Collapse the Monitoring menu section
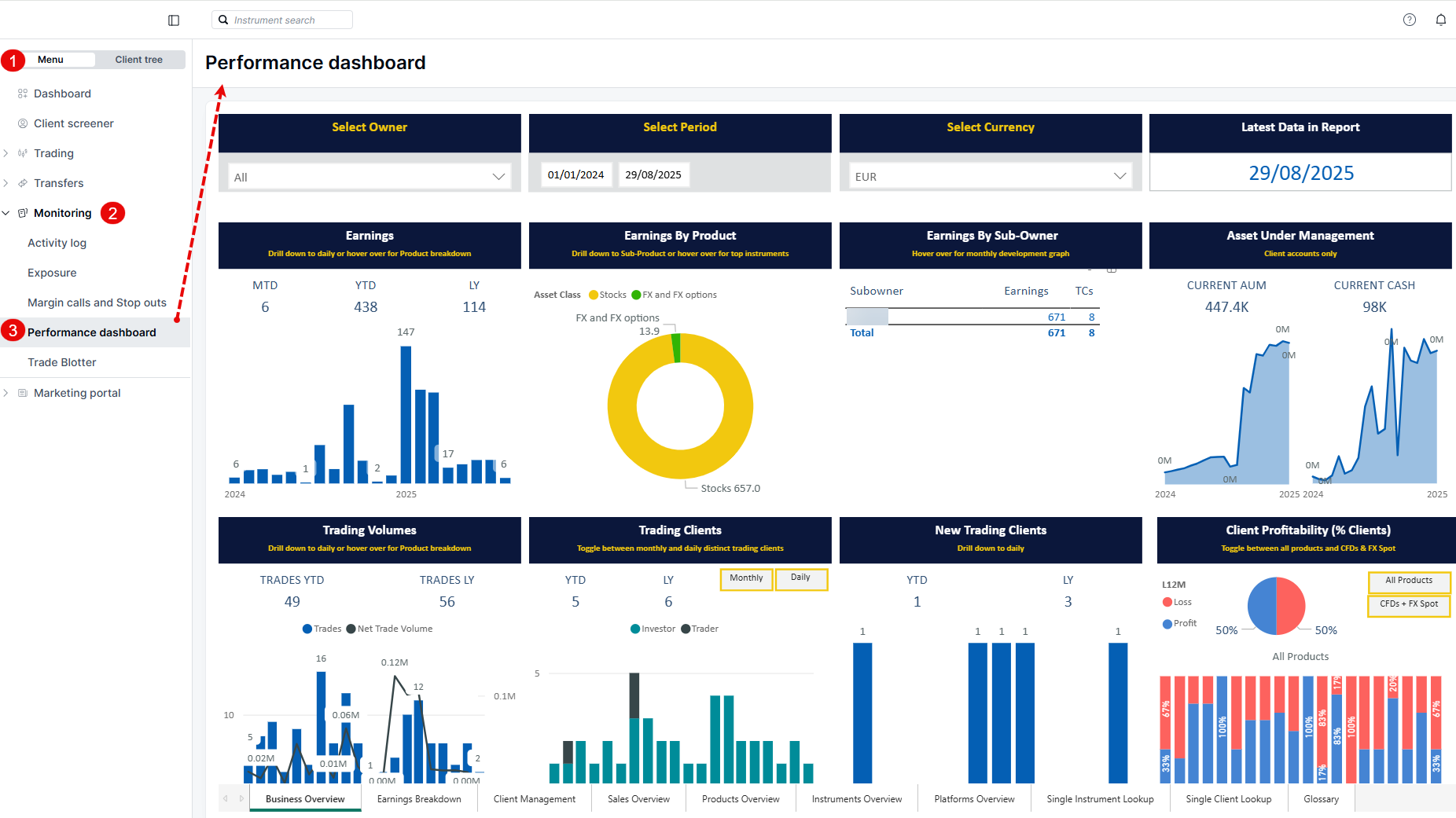 click(x=6, y=213)
